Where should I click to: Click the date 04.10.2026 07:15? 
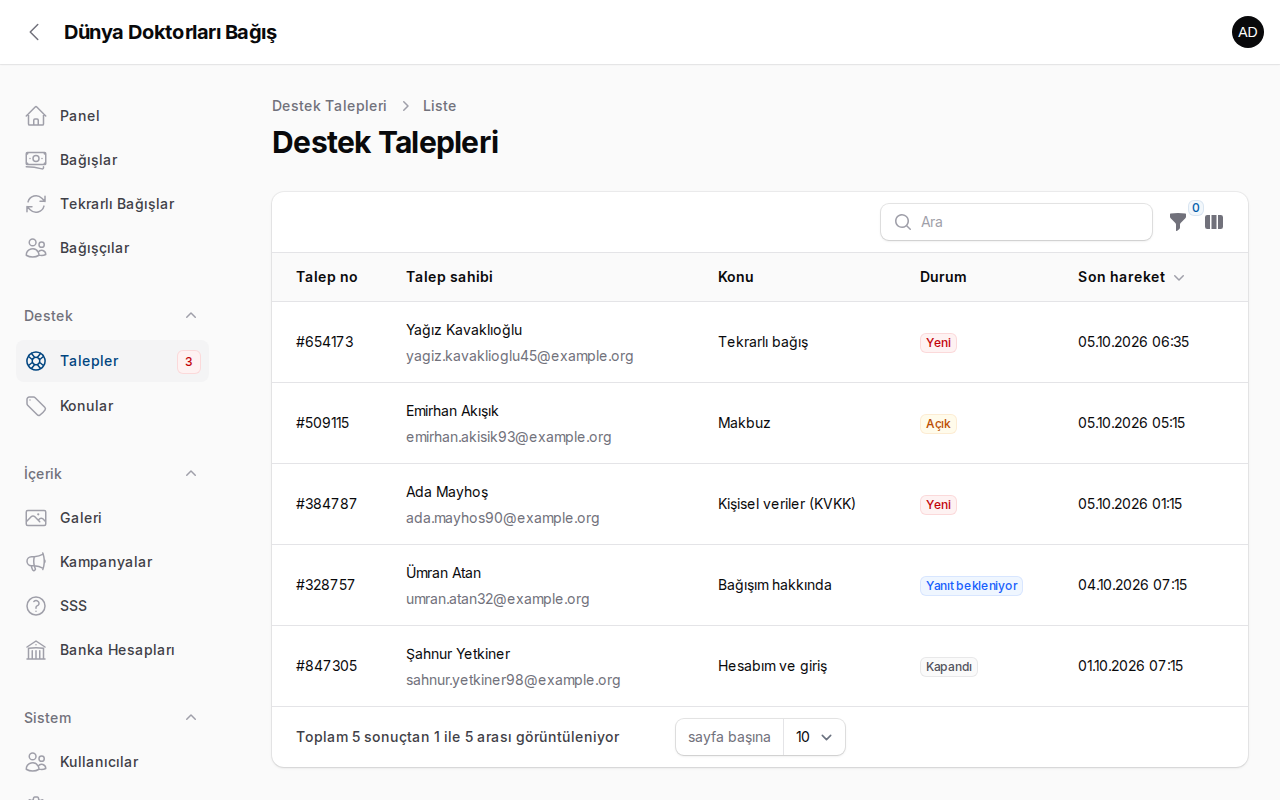pyautogui.click(x=1132, y=585)
